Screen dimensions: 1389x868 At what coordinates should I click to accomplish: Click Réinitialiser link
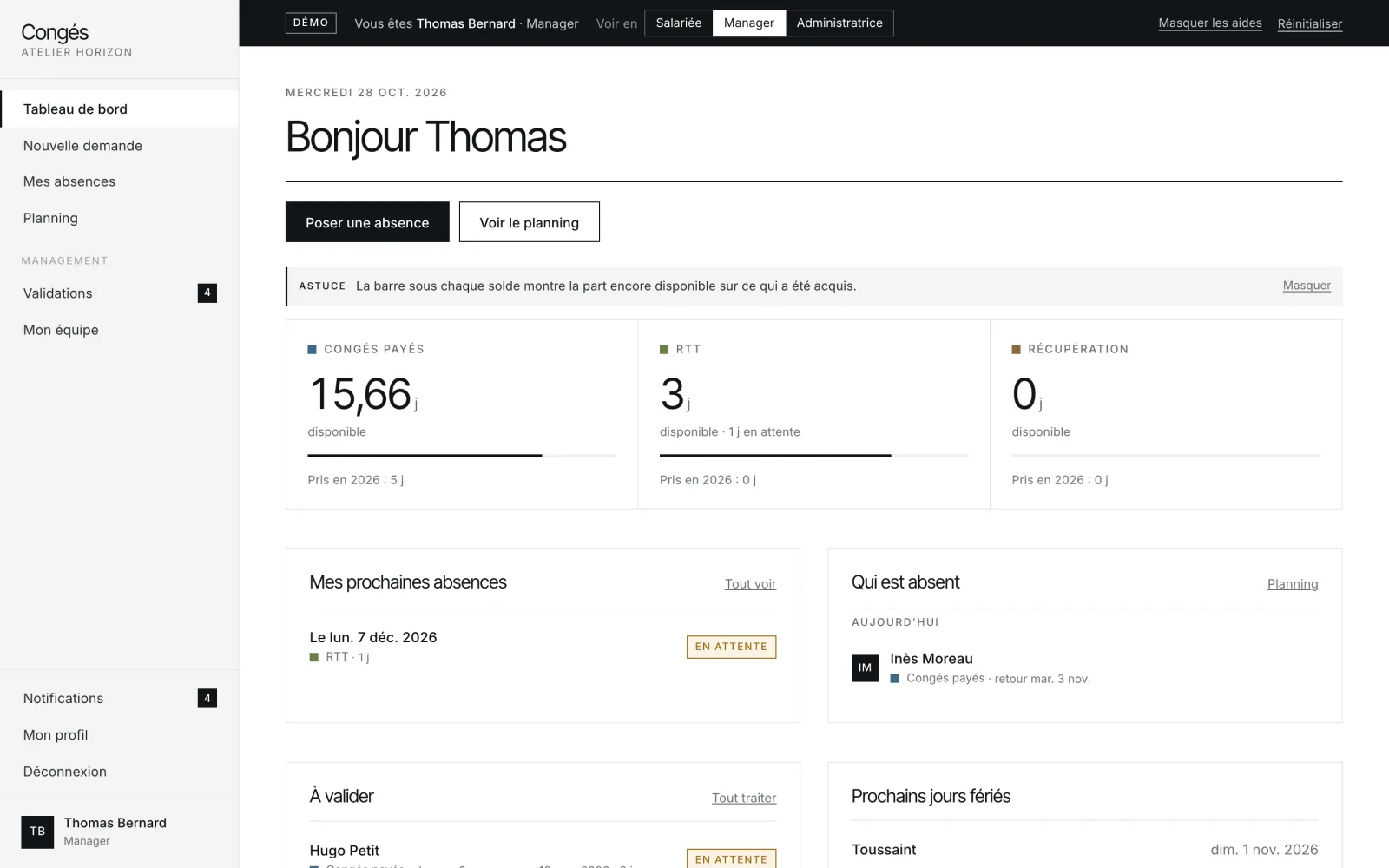1310,23
